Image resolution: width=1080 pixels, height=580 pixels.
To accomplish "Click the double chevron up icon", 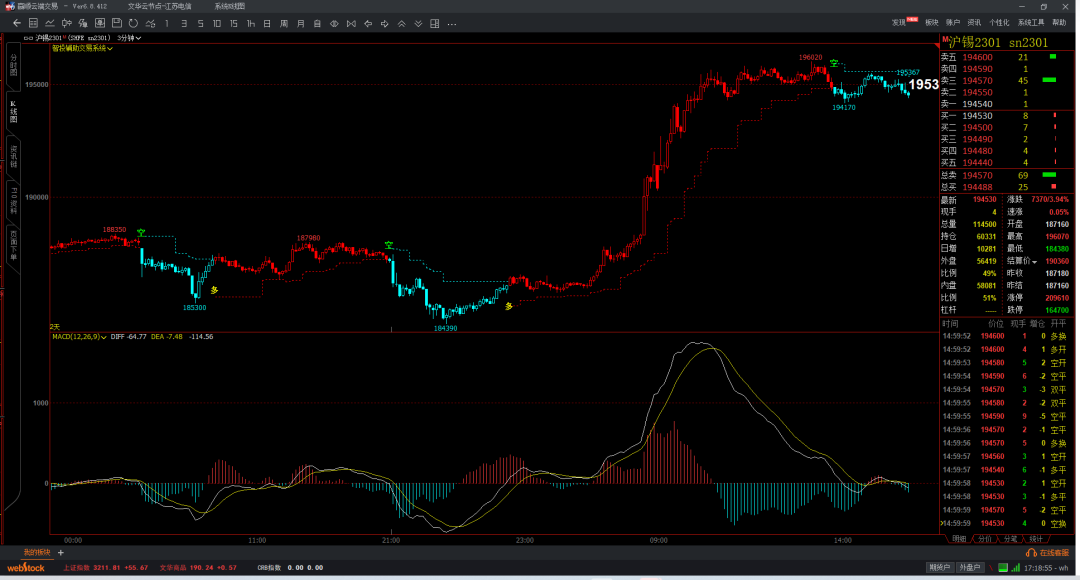I will pyautogui.click(x=402, y=23).
